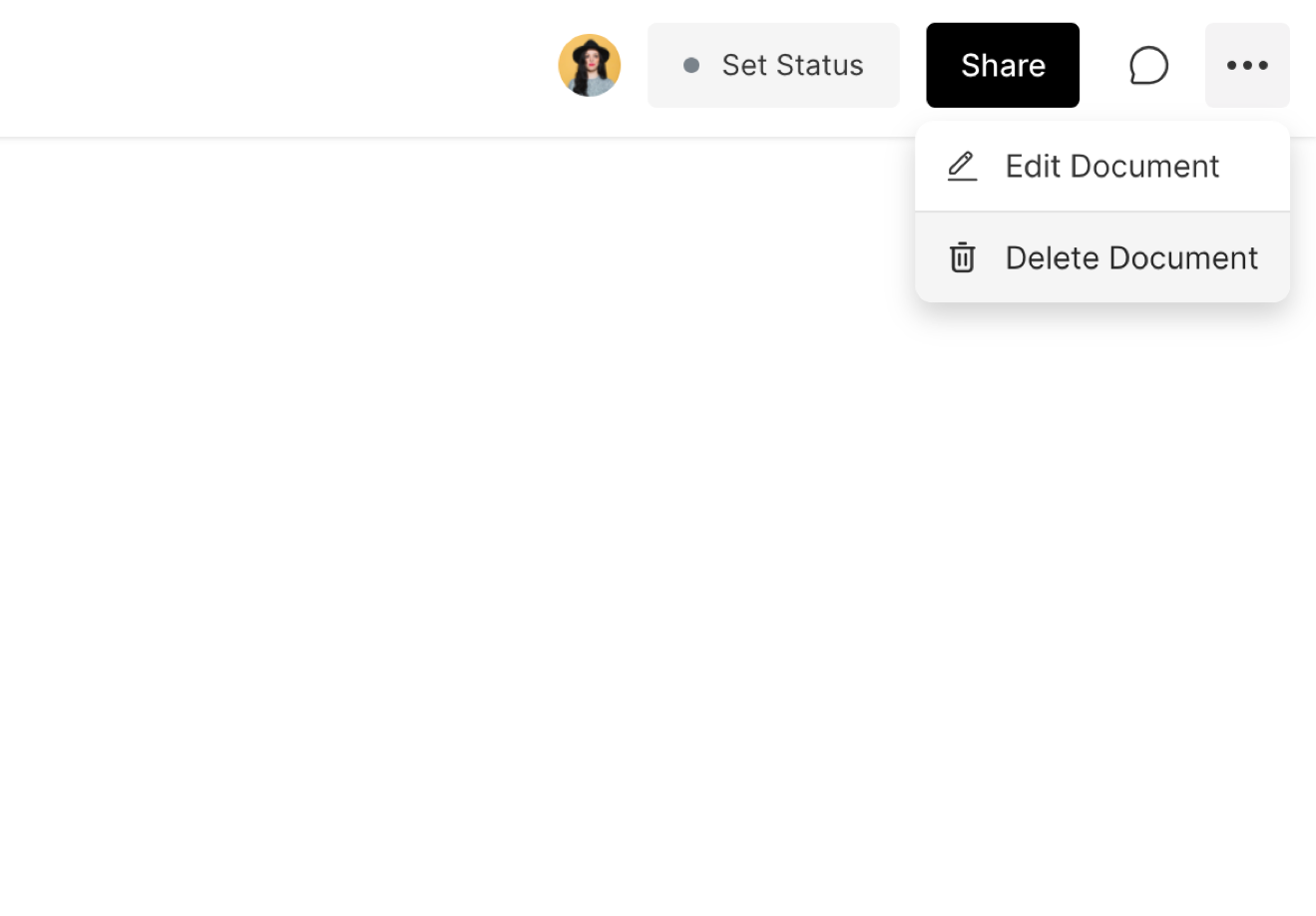Click the three-dot more options icon
This screenshot has width=1316, height=916.
[1247, 65]
